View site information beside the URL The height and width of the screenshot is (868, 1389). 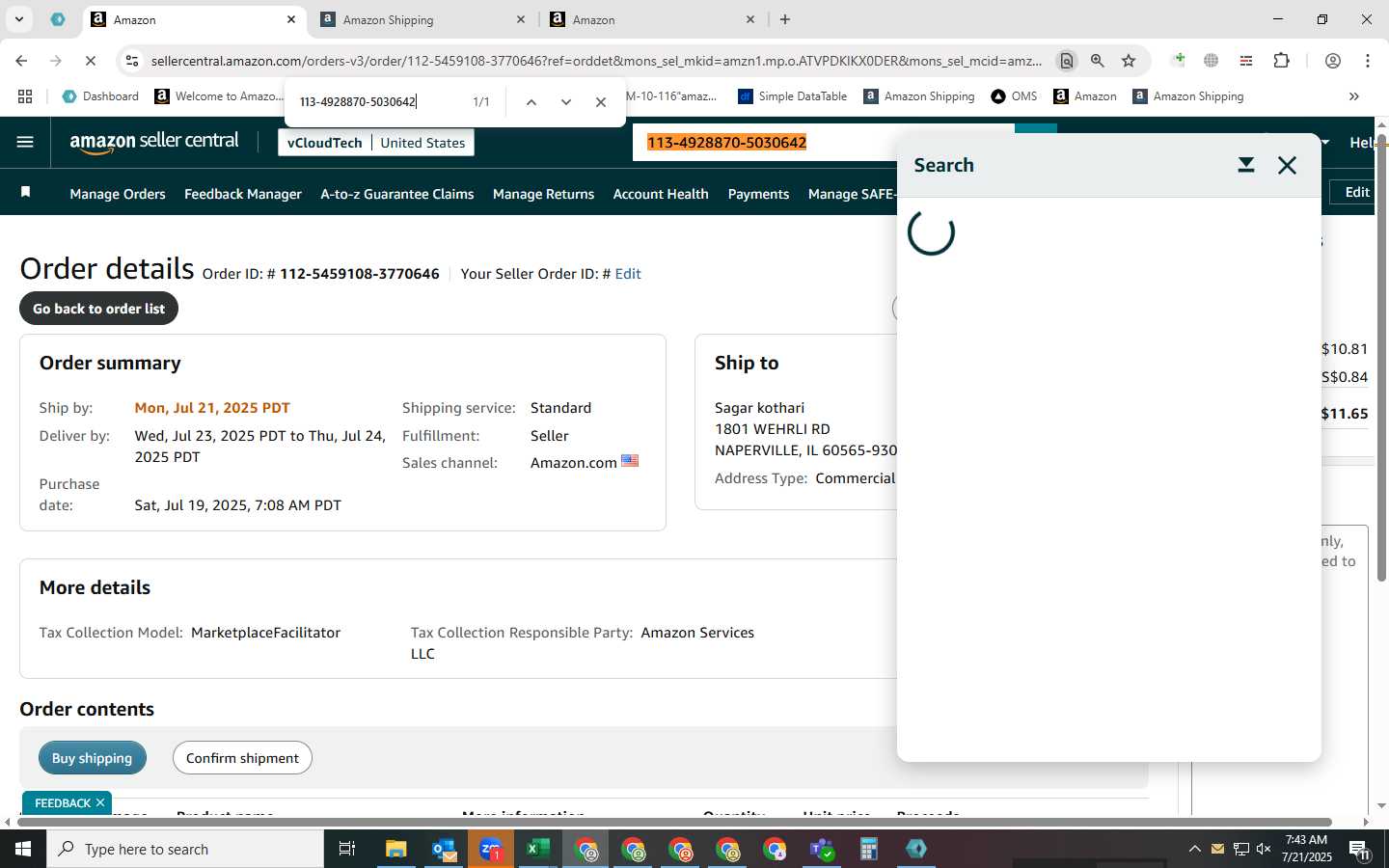coord(132,61)
